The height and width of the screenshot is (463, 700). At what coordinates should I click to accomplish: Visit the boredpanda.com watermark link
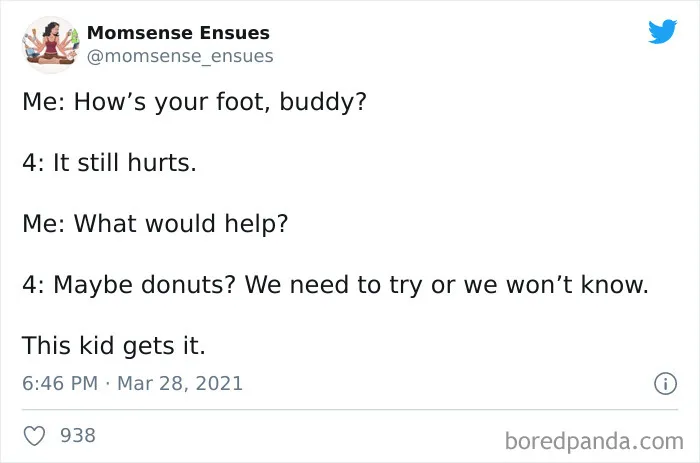594,441
